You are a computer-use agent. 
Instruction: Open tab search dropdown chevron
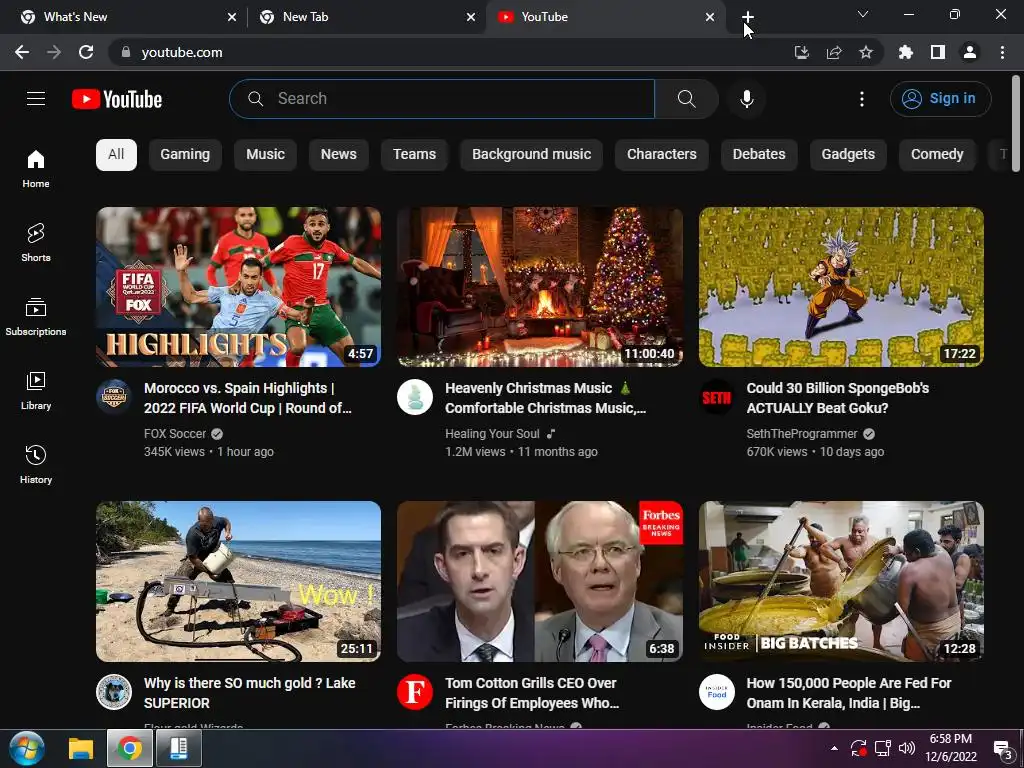click(863, 14)
